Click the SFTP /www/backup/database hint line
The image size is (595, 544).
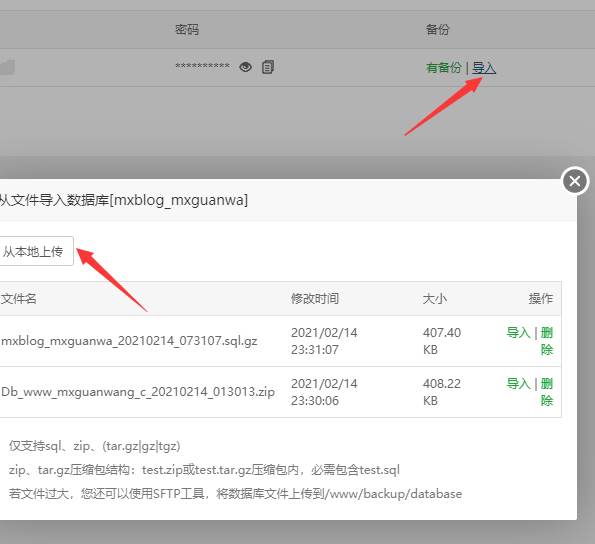pyautogui.click(x=235, y=494)
